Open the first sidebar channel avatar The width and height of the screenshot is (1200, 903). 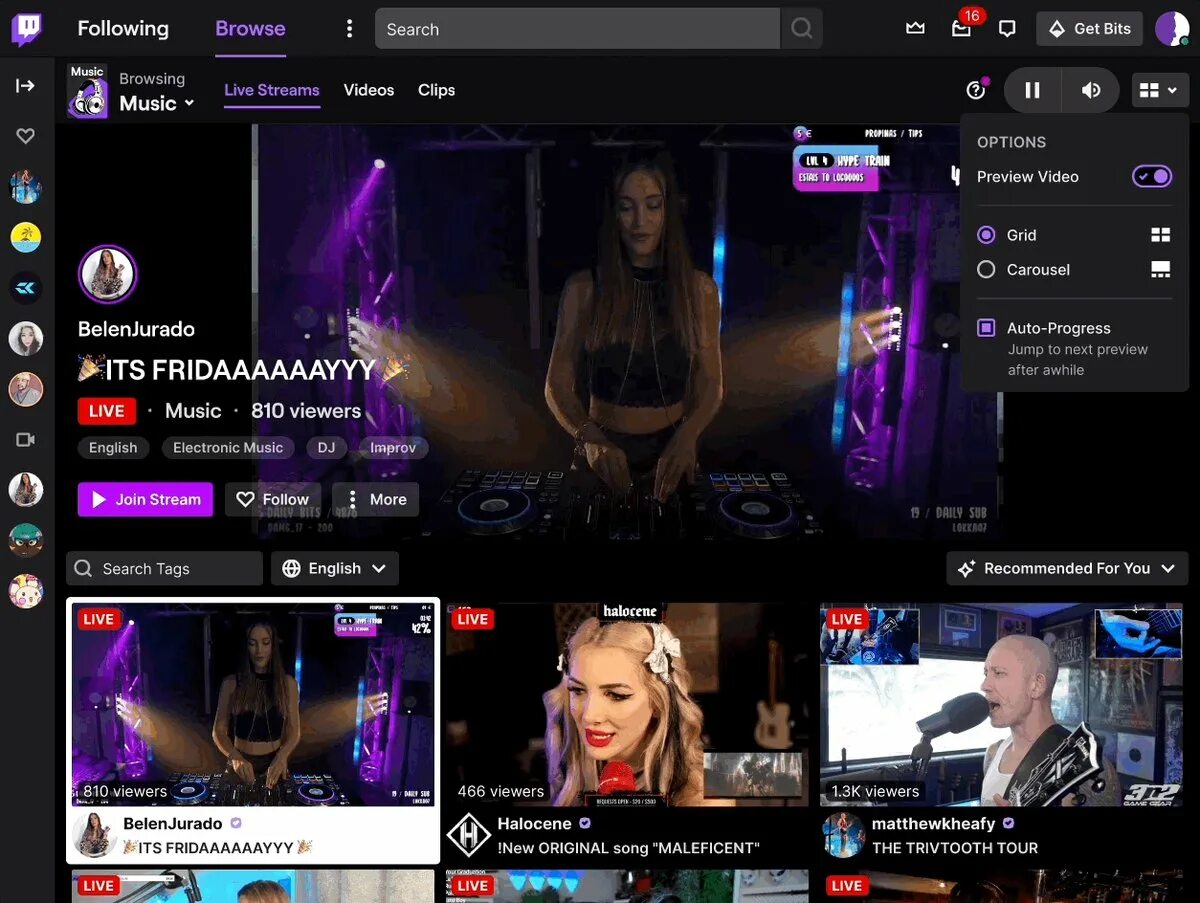pyautogui.click(x=26, y=187)
